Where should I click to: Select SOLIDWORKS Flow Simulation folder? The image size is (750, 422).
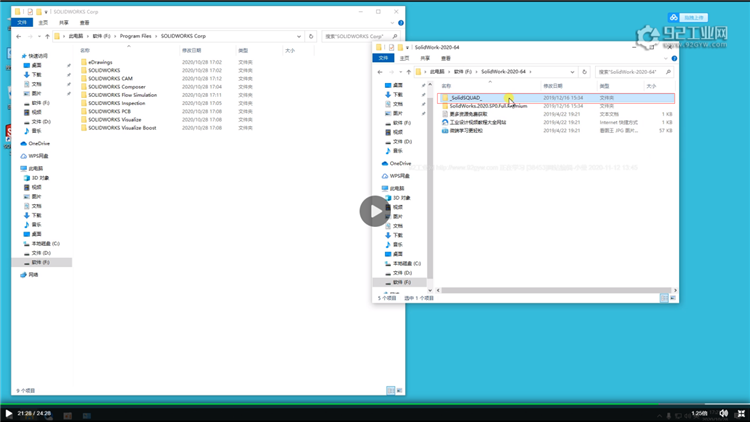tap(122, 95)
